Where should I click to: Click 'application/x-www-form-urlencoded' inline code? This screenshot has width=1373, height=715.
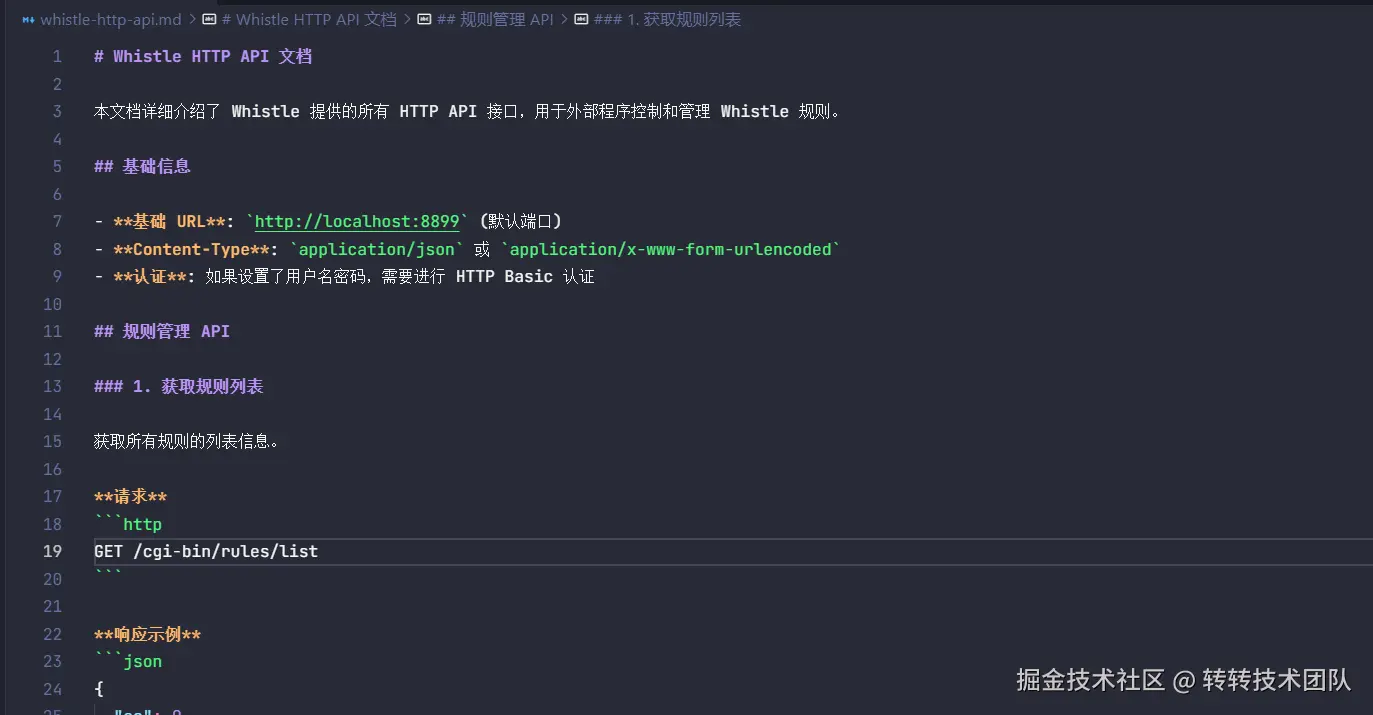tap(671, 249)
